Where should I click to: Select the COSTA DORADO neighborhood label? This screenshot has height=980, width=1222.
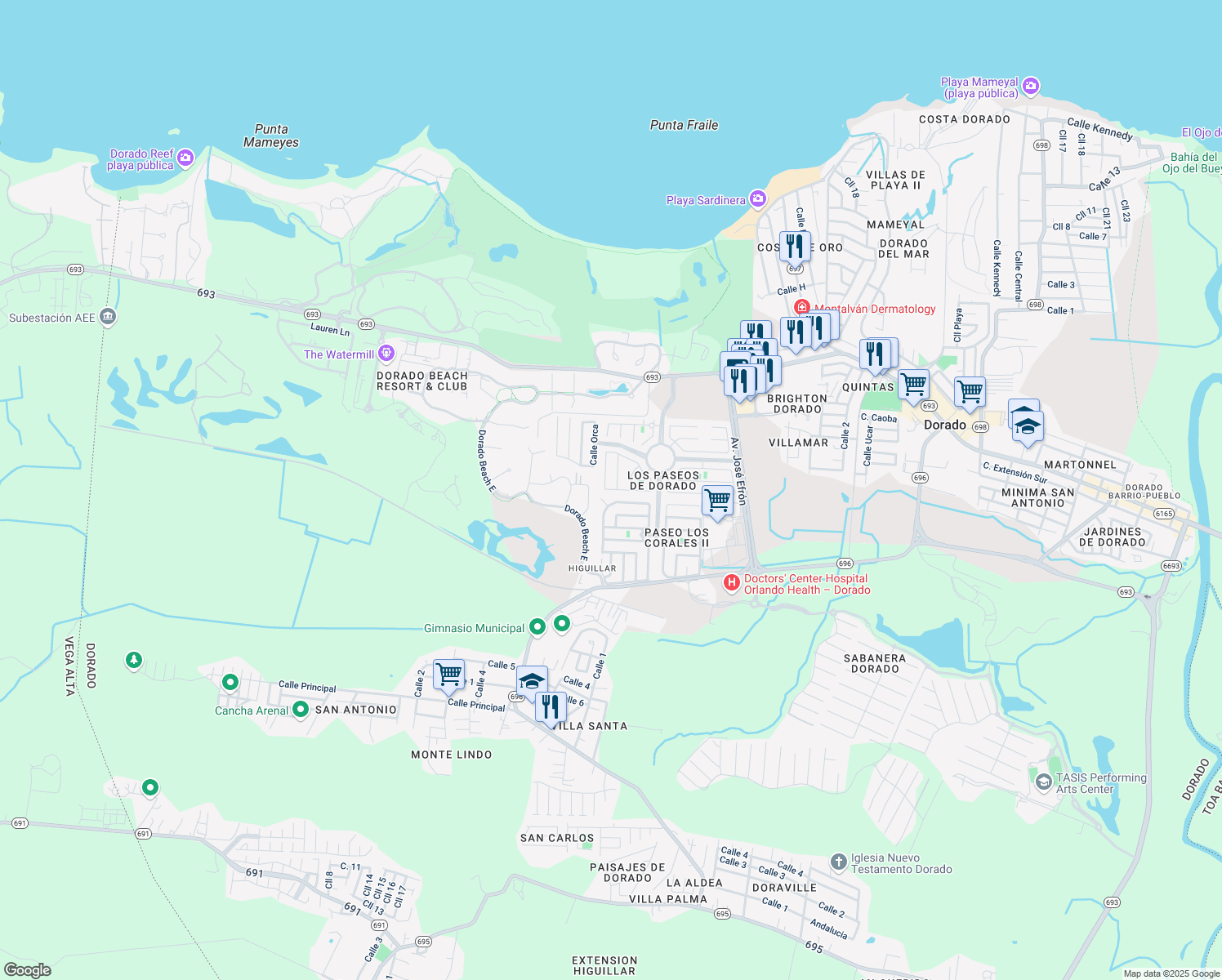[965, 119]
